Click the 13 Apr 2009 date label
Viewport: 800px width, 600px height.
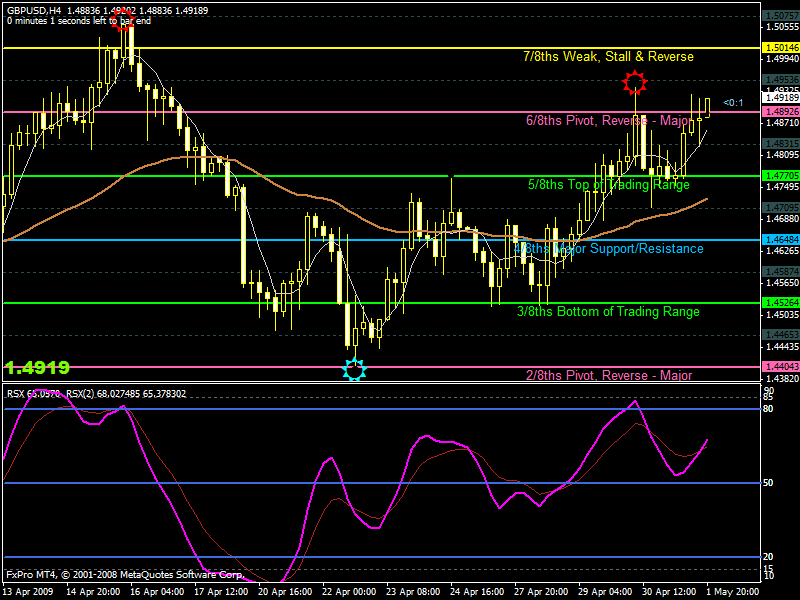pos(28,592)
